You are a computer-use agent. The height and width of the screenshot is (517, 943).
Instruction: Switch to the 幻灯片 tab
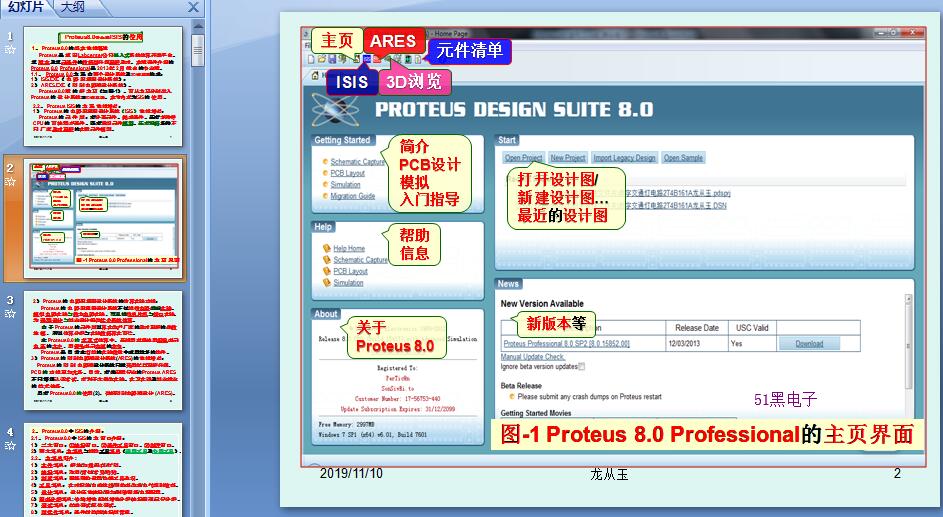(25, 7)
